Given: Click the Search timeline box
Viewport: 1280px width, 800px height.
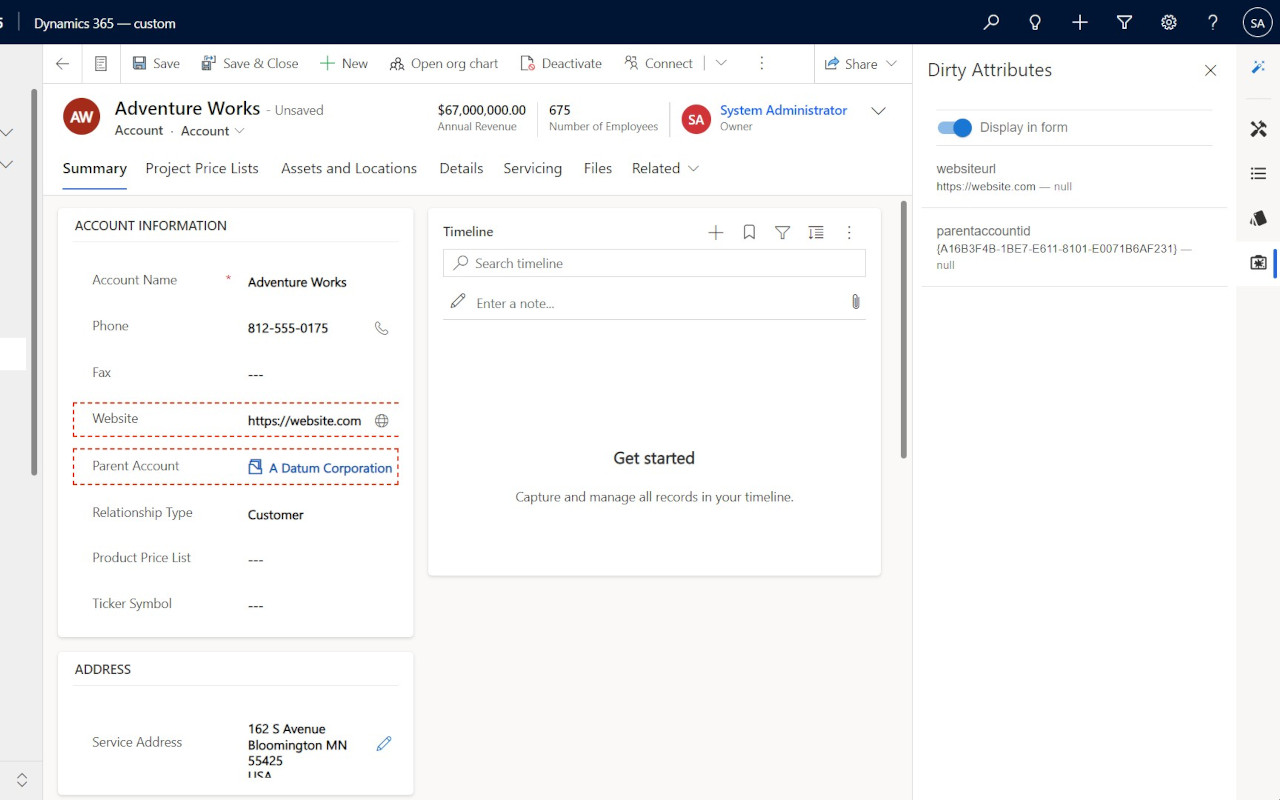Looking at the screenshot, I should pos(654,263).
